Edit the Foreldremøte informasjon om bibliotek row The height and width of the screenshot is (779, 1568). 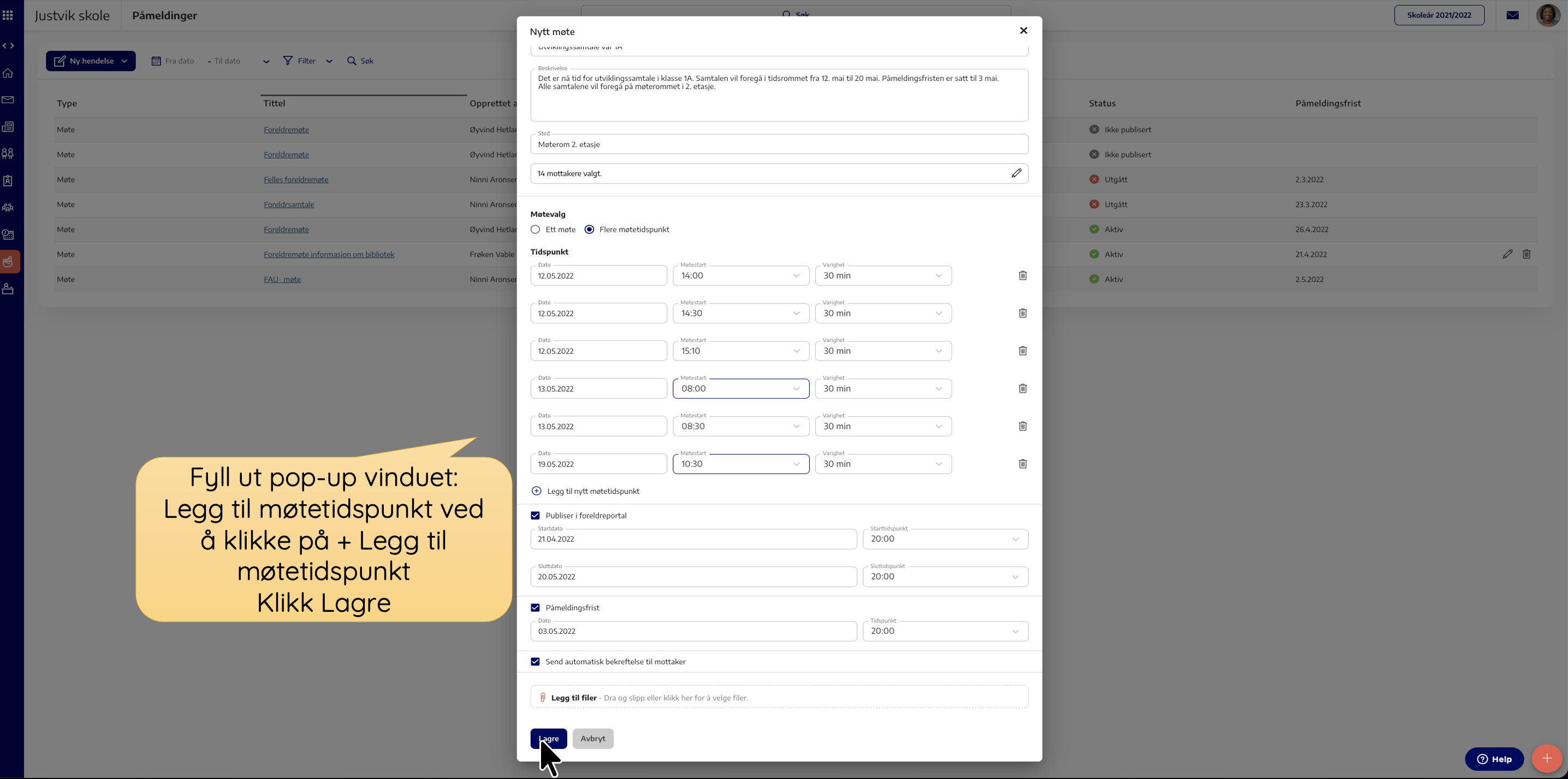pyautogui.click(x=1507, y=254)
